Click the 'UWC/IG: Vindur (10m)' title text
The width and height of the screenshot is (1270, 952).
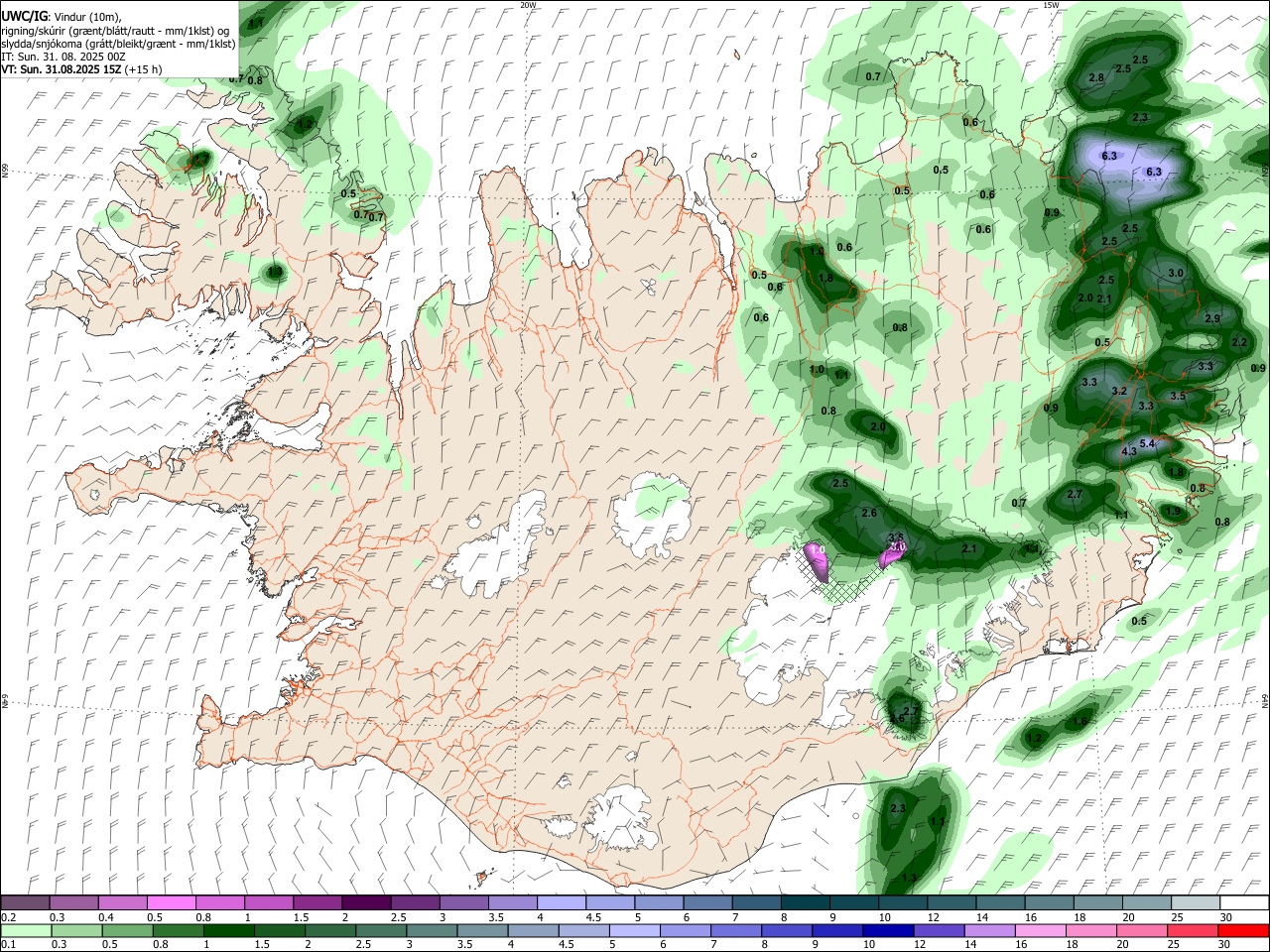(62, 16)
